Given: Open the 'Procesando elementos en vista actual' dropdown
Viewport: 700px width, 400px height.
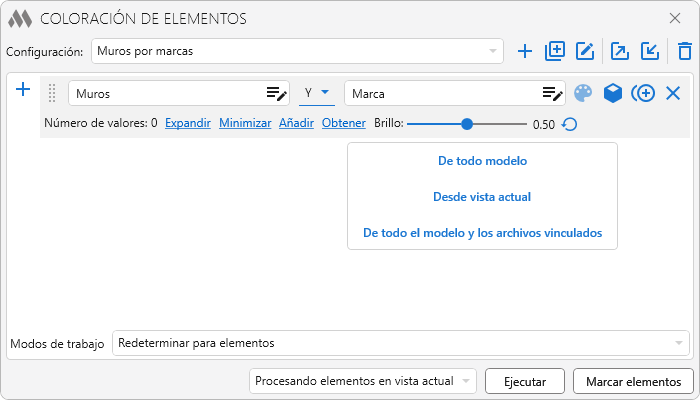Looking at the screenshot, I should click(363, 381).
